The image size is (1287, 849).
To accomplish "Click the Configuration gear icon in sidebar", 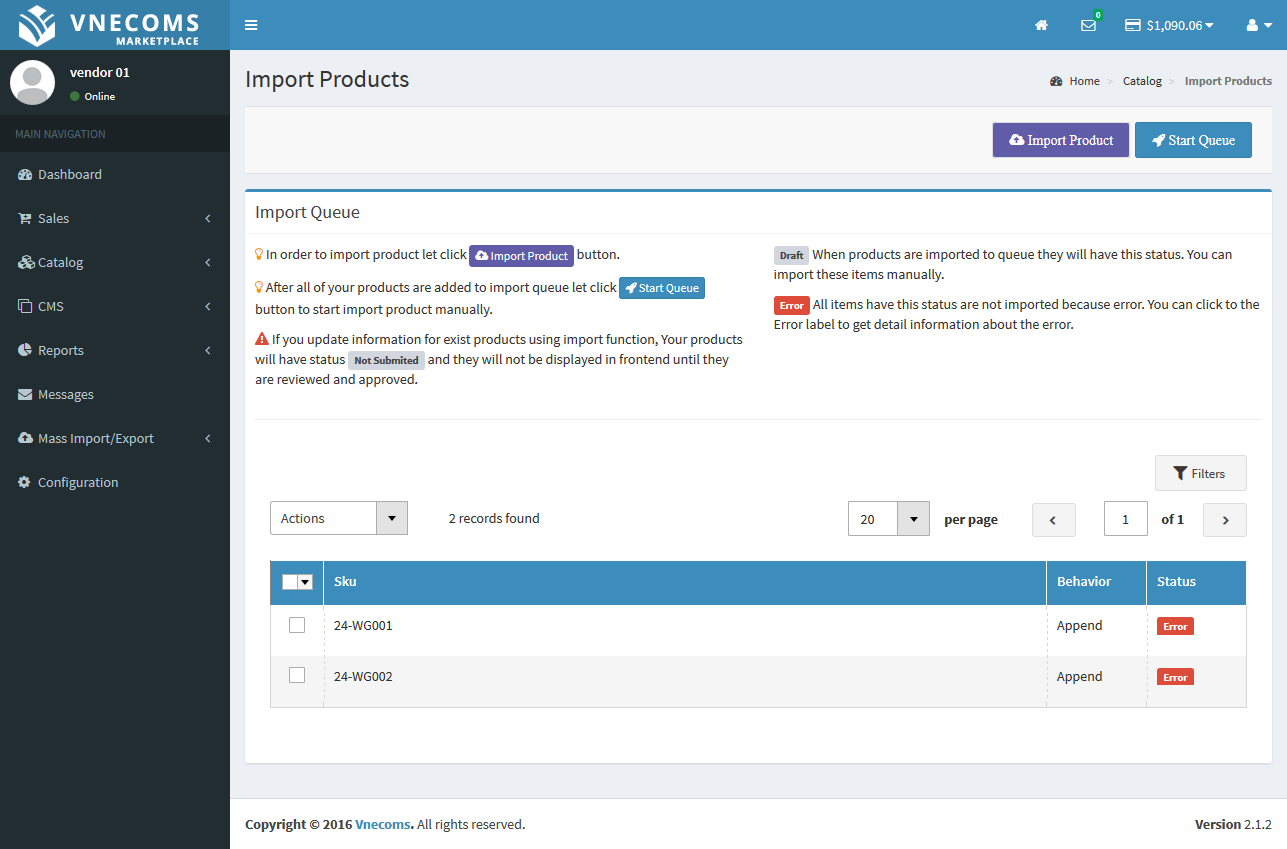I will pos(23,482).
